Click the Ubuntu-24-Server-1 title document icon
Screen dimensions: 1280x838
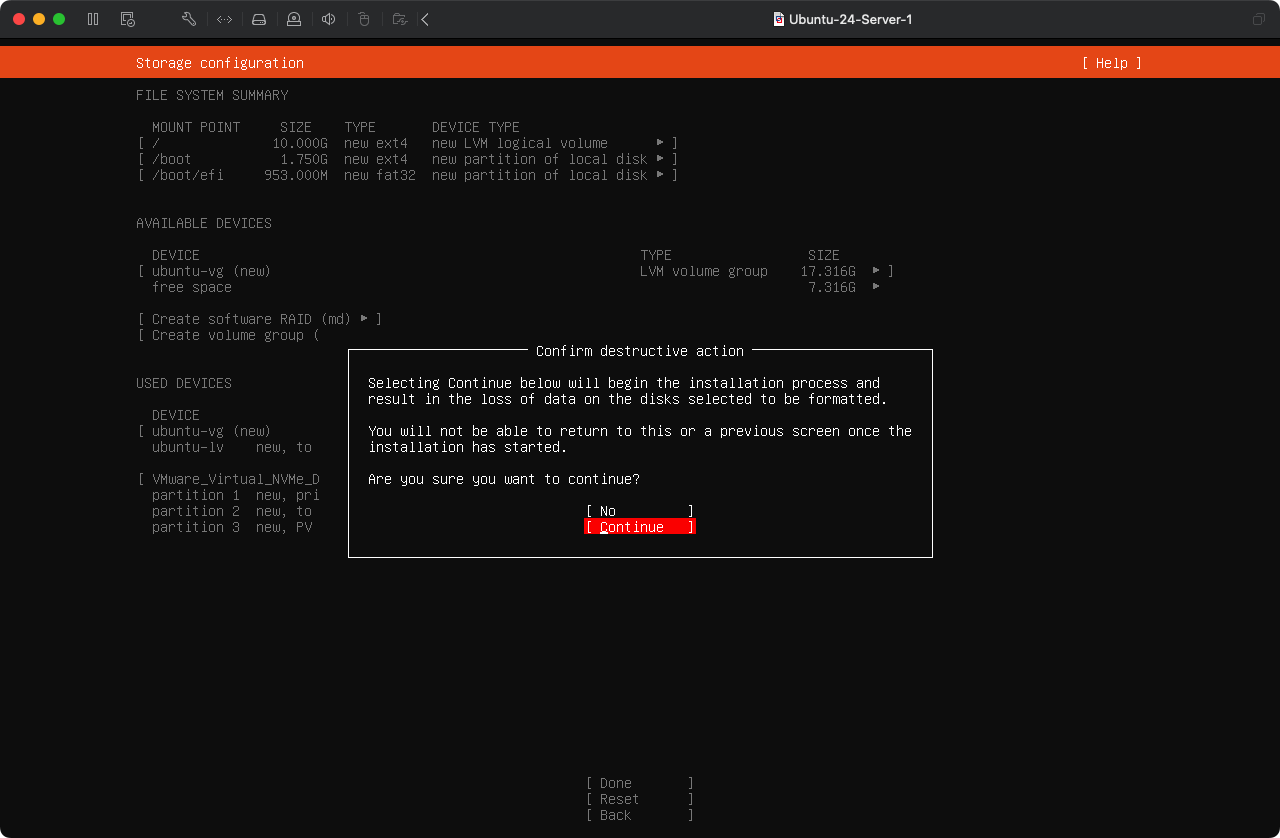[779, 19]
